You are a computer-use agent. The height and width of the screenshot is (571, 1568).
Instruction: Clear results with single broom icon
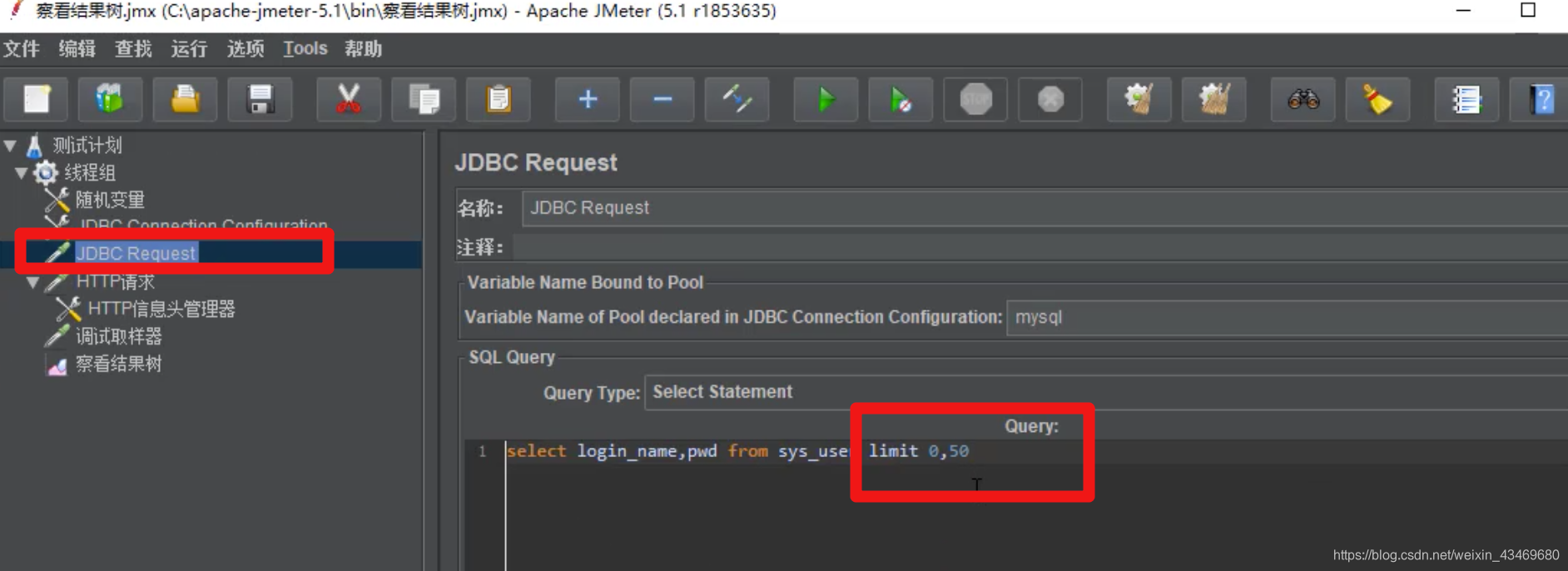(1139, 100)
